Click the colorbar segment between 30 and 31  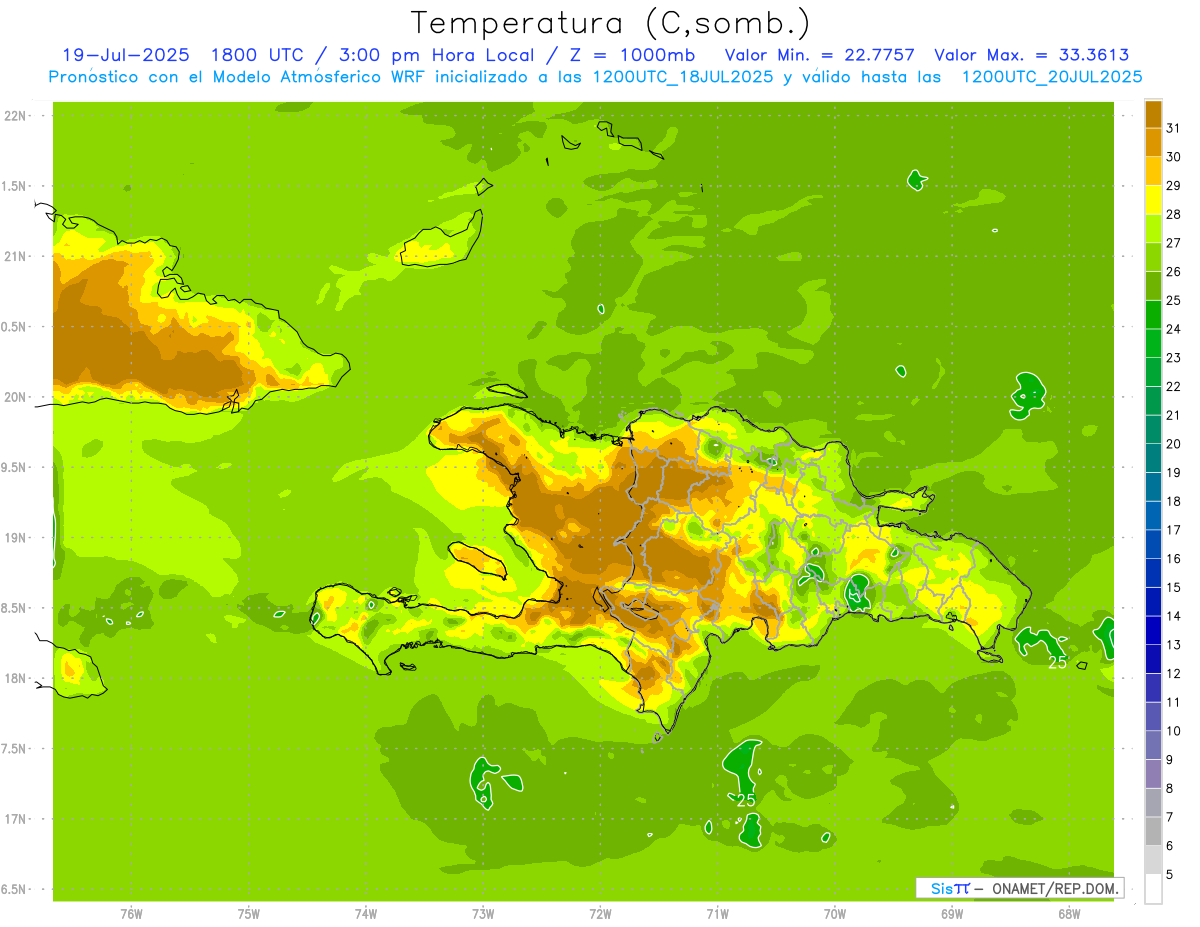(1153, 142)
